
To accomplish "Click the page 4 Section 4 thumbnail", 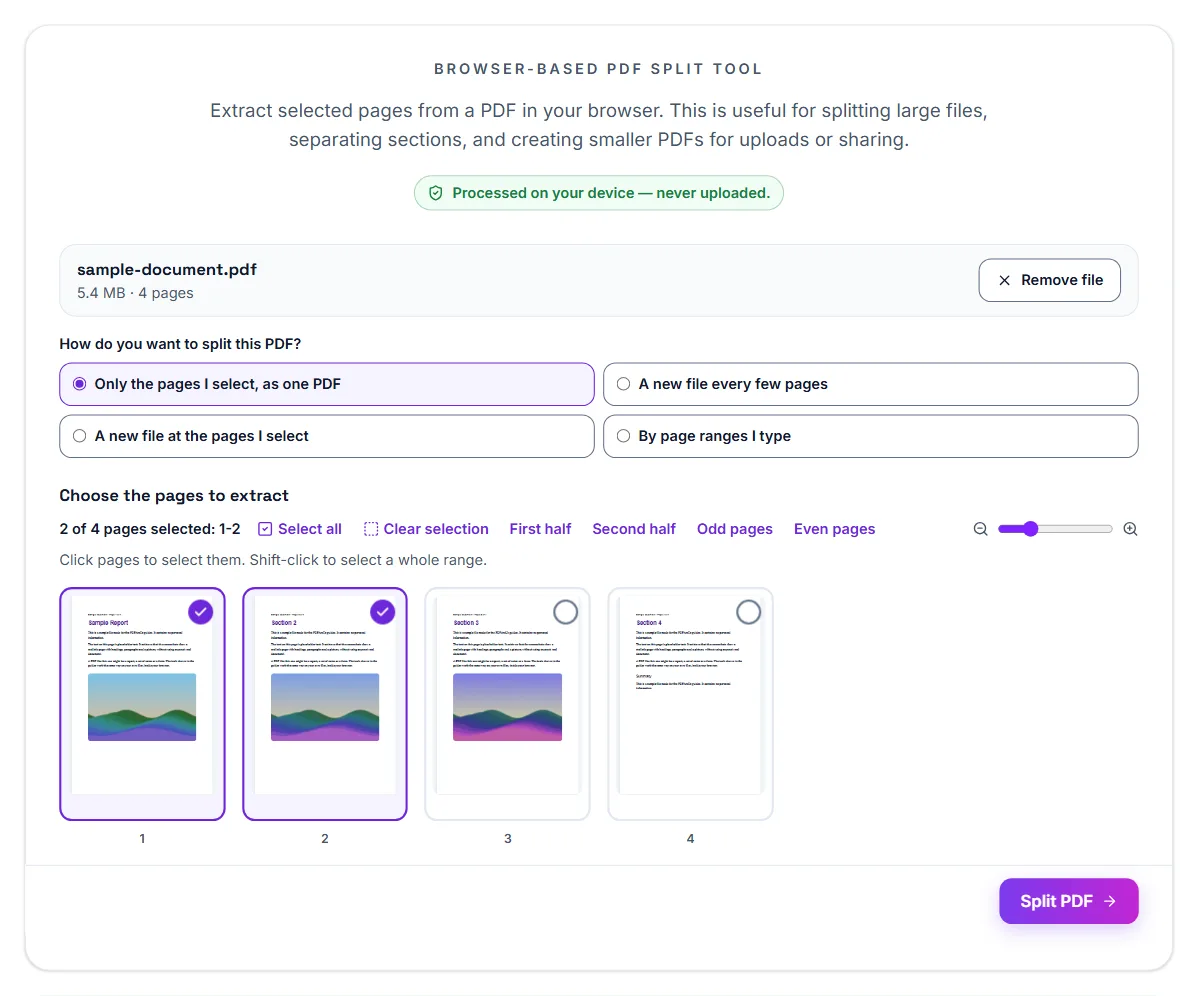I will click(691, 703).
